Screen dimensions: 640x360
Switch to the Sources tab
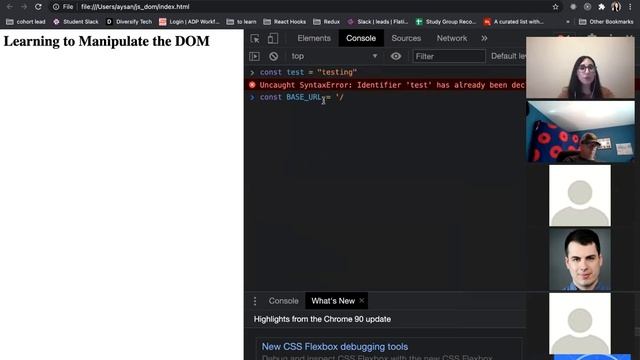tap(406, 38)
